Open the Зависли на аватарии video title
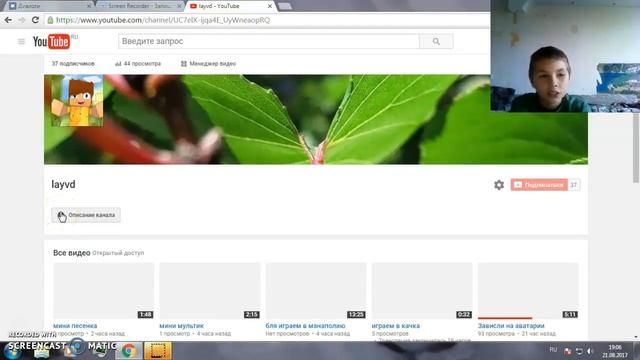This screenshot has height=360, width=640. (511, 326)
